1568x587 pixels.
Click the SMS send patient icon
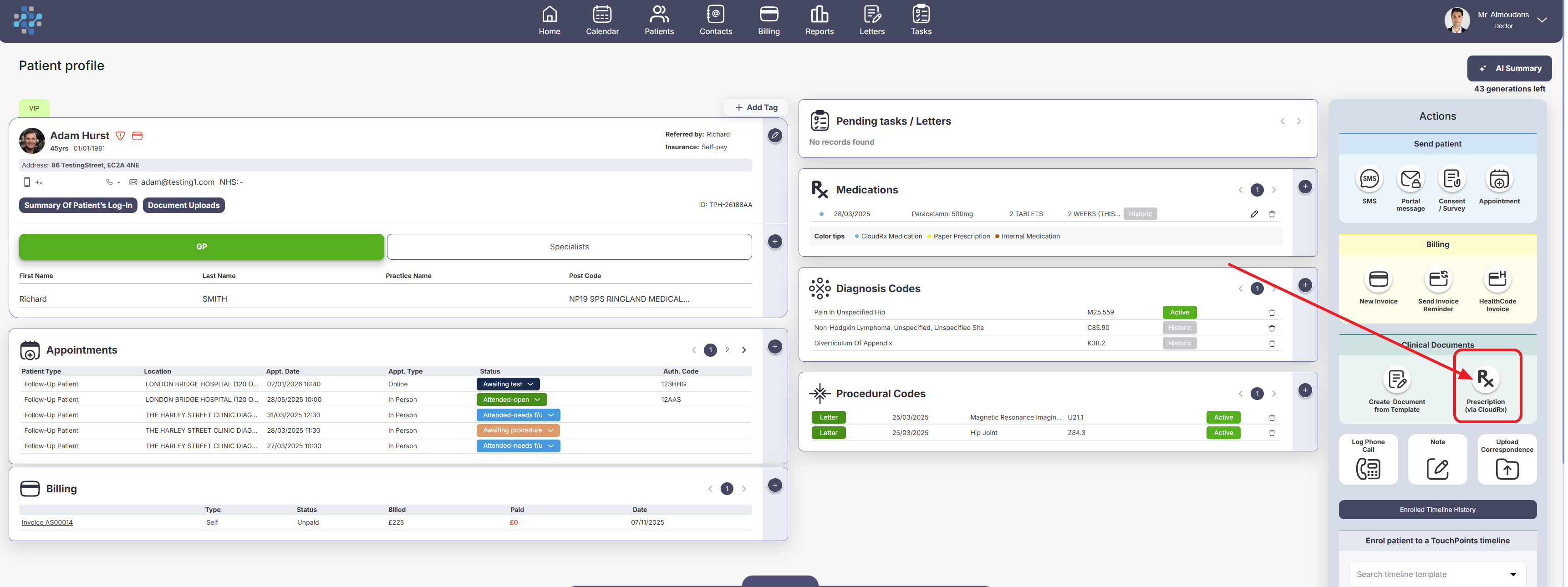click(x=1369, y=179)
